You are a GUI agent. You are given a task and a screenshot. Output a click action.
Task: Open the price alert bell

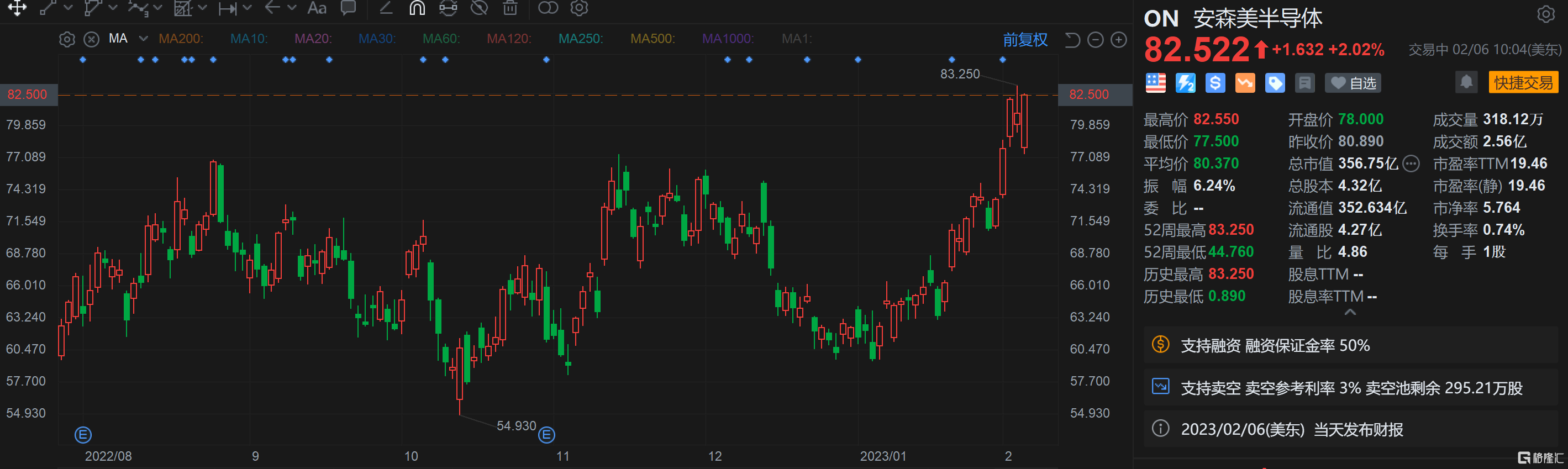[x=1466, y=82]
